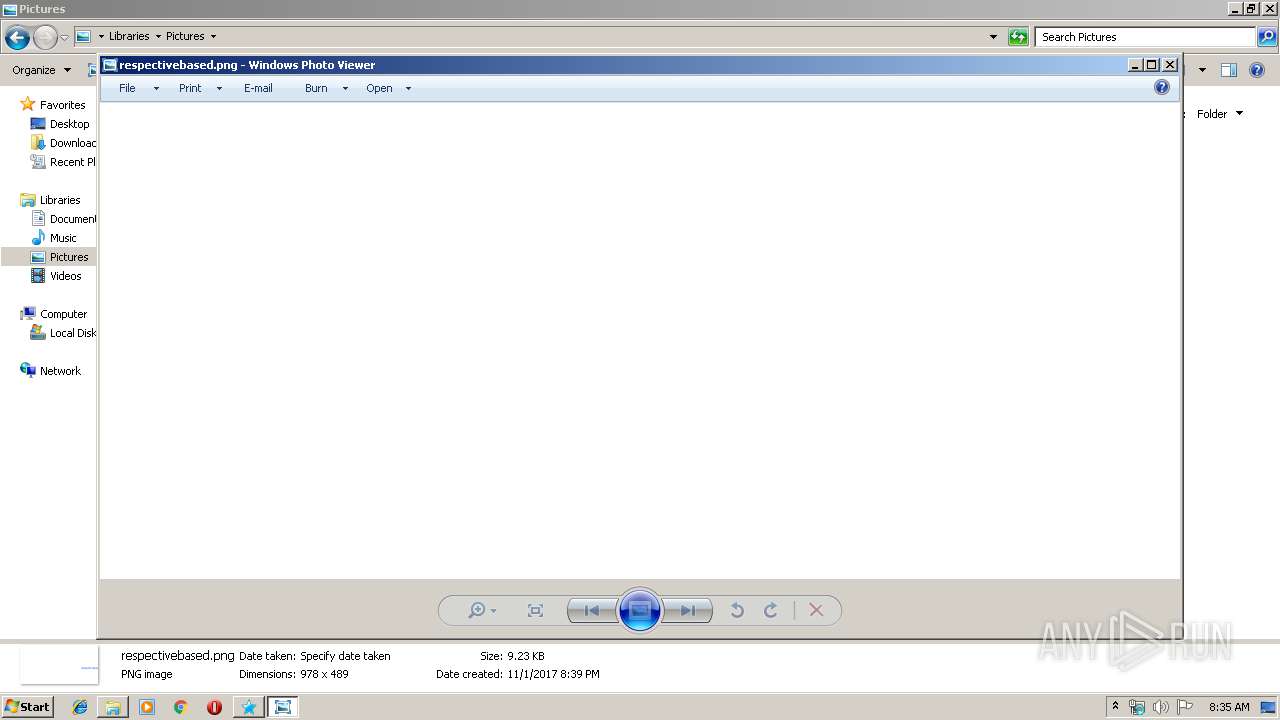The height and width of the screenshot is (720, 1280).
Task: Expand the arrow after Pictures in address bar
Action: click(214, 37)
